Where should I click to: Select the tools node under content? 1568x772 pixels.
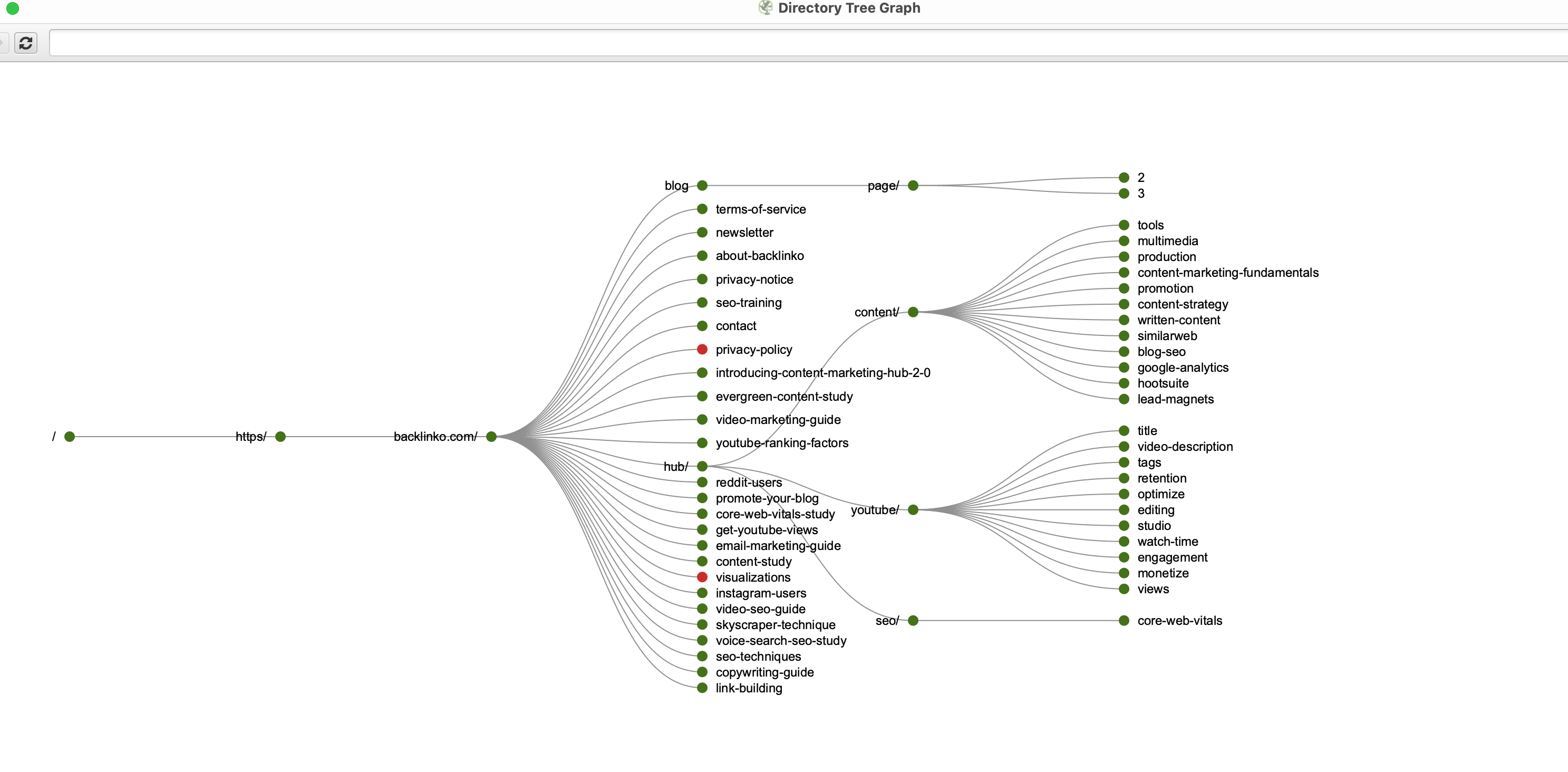pos(1124,225)
